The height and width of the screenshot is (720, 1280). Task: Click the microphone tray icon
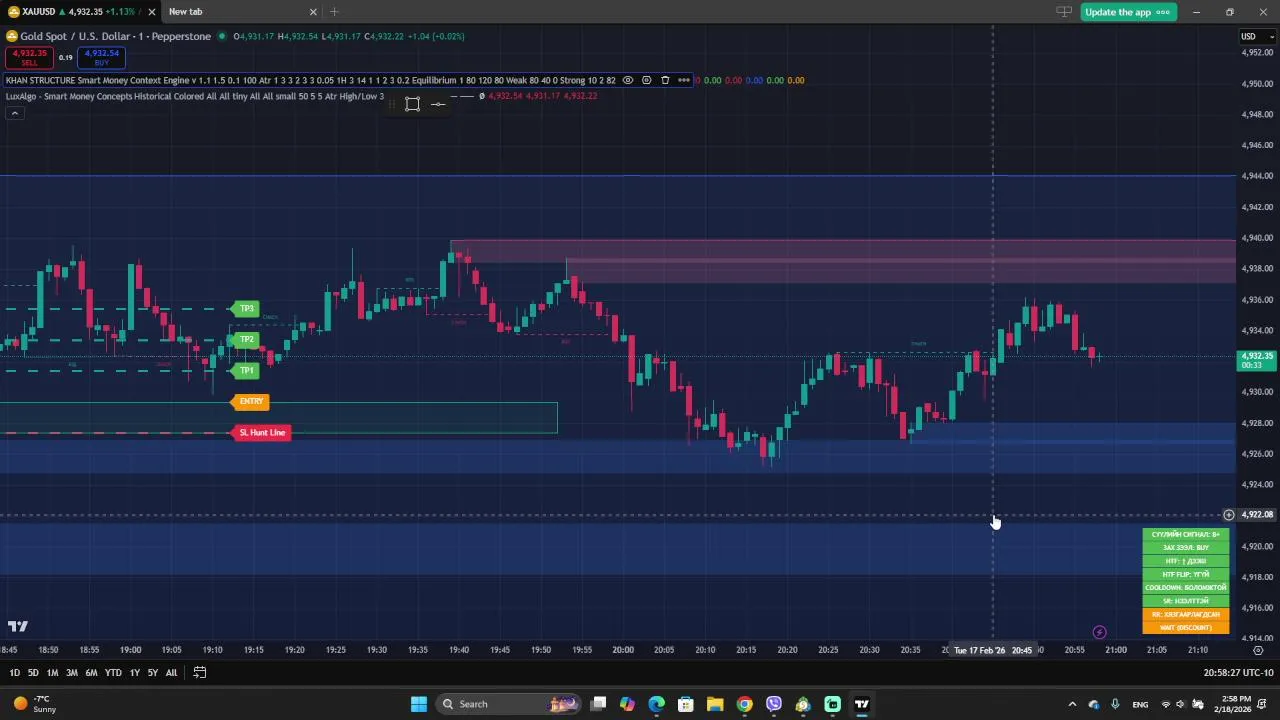(1115, 704)
